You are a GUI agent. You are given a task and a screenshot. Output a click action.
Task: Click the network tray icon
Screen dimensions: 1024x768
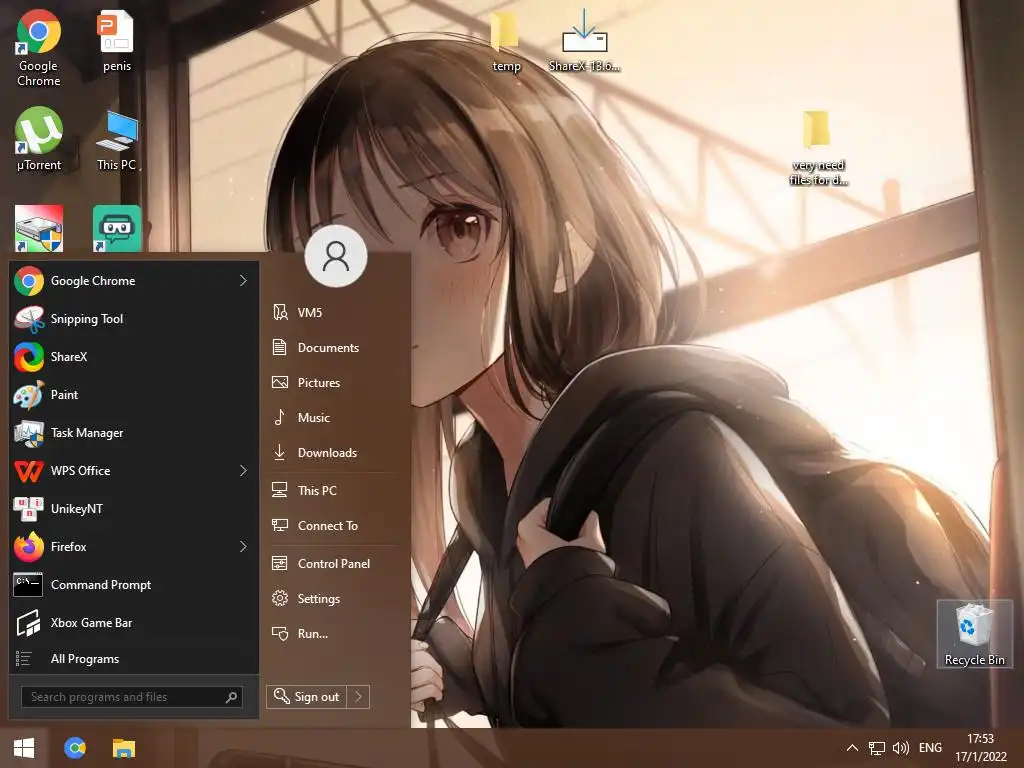click(x=876, y=748)
